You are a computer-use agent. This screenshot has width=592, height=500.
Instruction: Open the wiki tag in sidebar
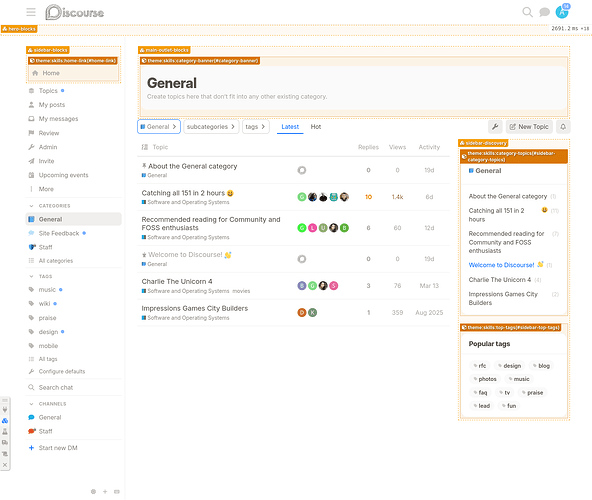coord(74,304)
